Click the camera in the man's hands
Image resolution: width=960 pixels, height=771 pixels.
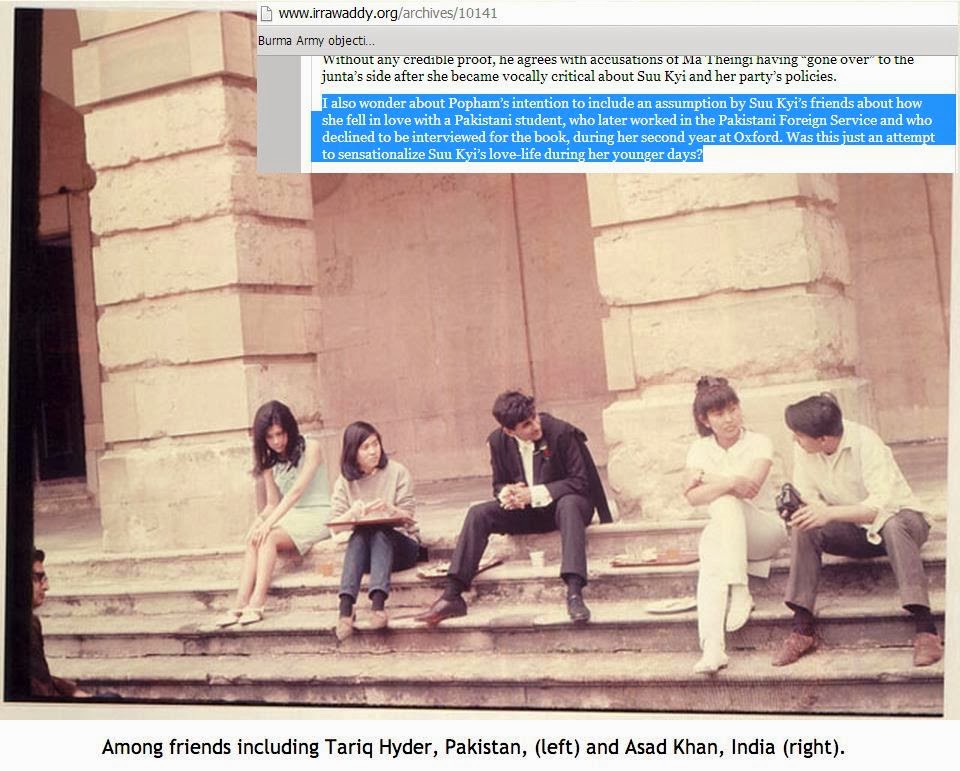[x=788, y=501]
